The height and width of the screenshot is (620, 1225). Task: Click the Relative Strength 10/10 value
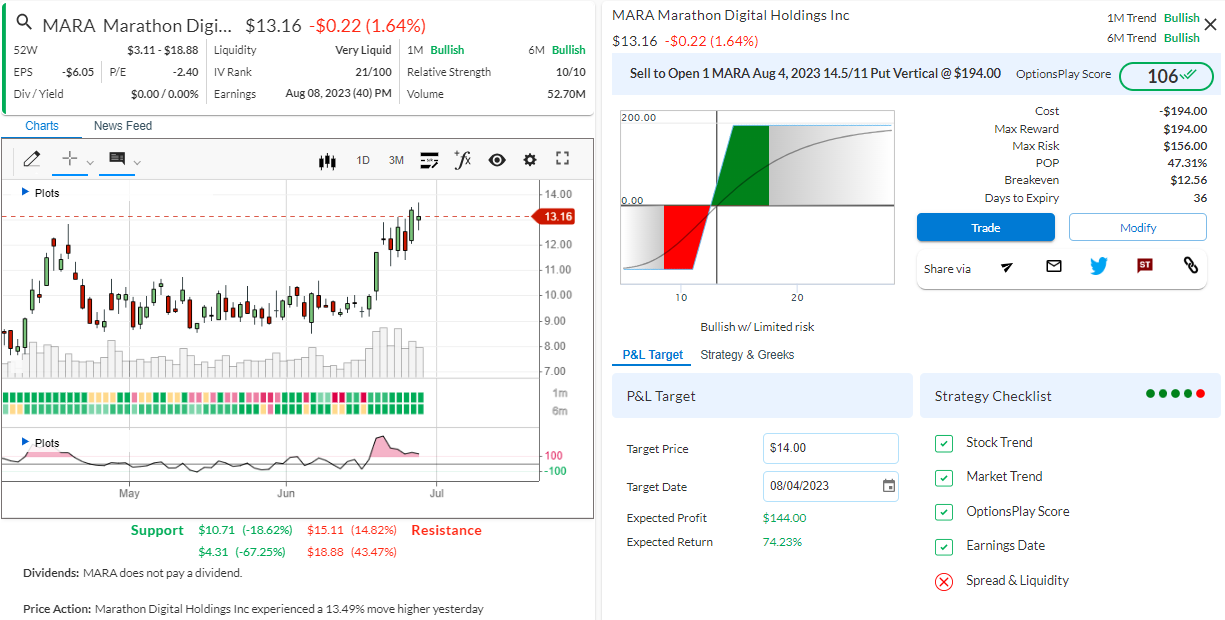pos(570,72)
